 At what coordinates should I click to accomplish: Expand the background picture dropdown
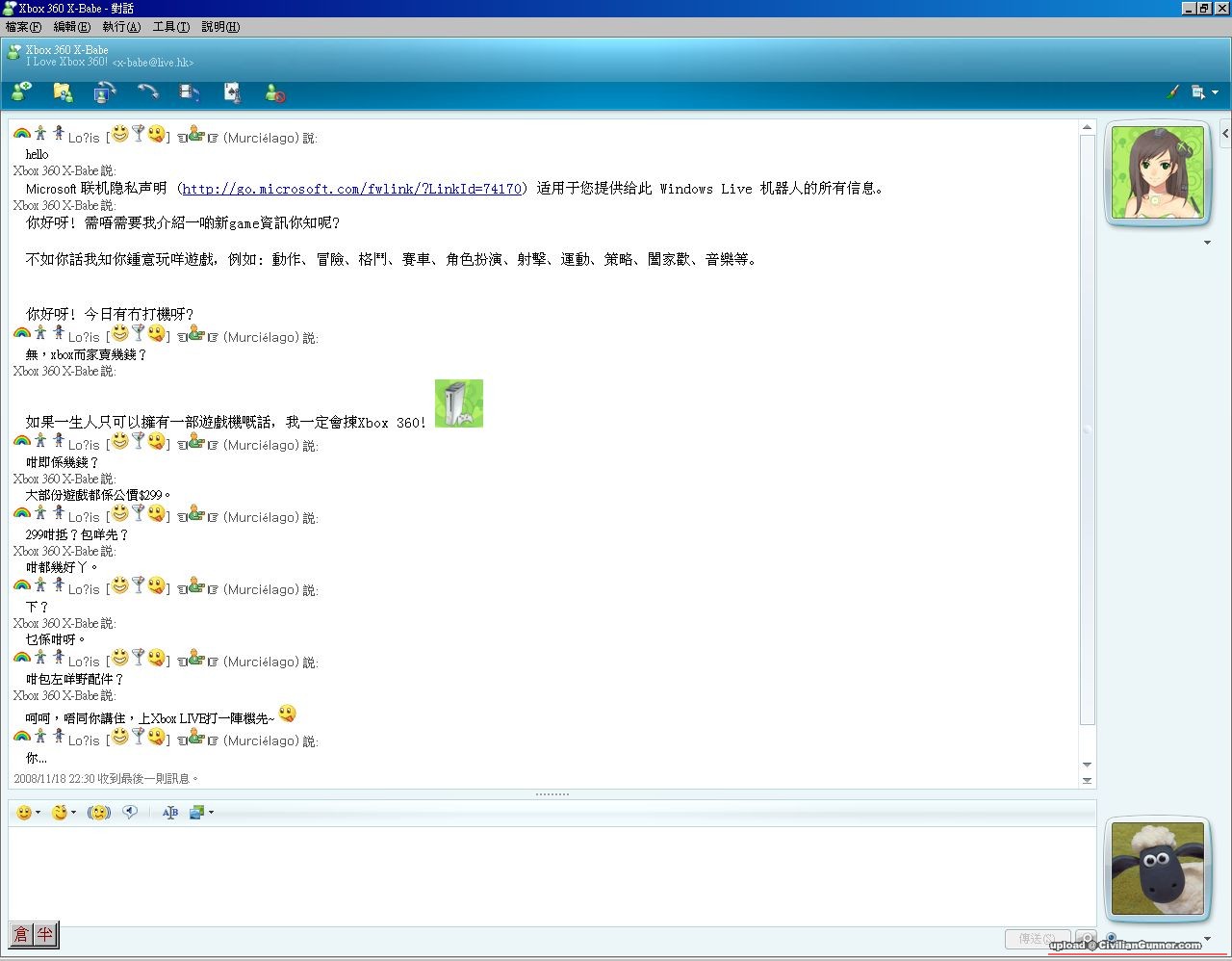(202, 813)
